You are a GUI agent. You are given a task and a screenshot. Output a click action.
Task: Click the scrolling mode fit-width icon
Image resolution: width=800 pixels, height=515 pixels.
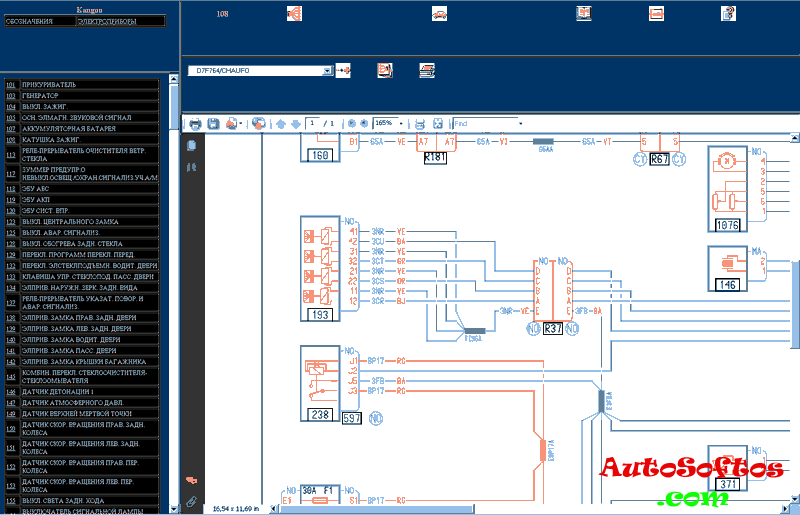pos(420,124)
